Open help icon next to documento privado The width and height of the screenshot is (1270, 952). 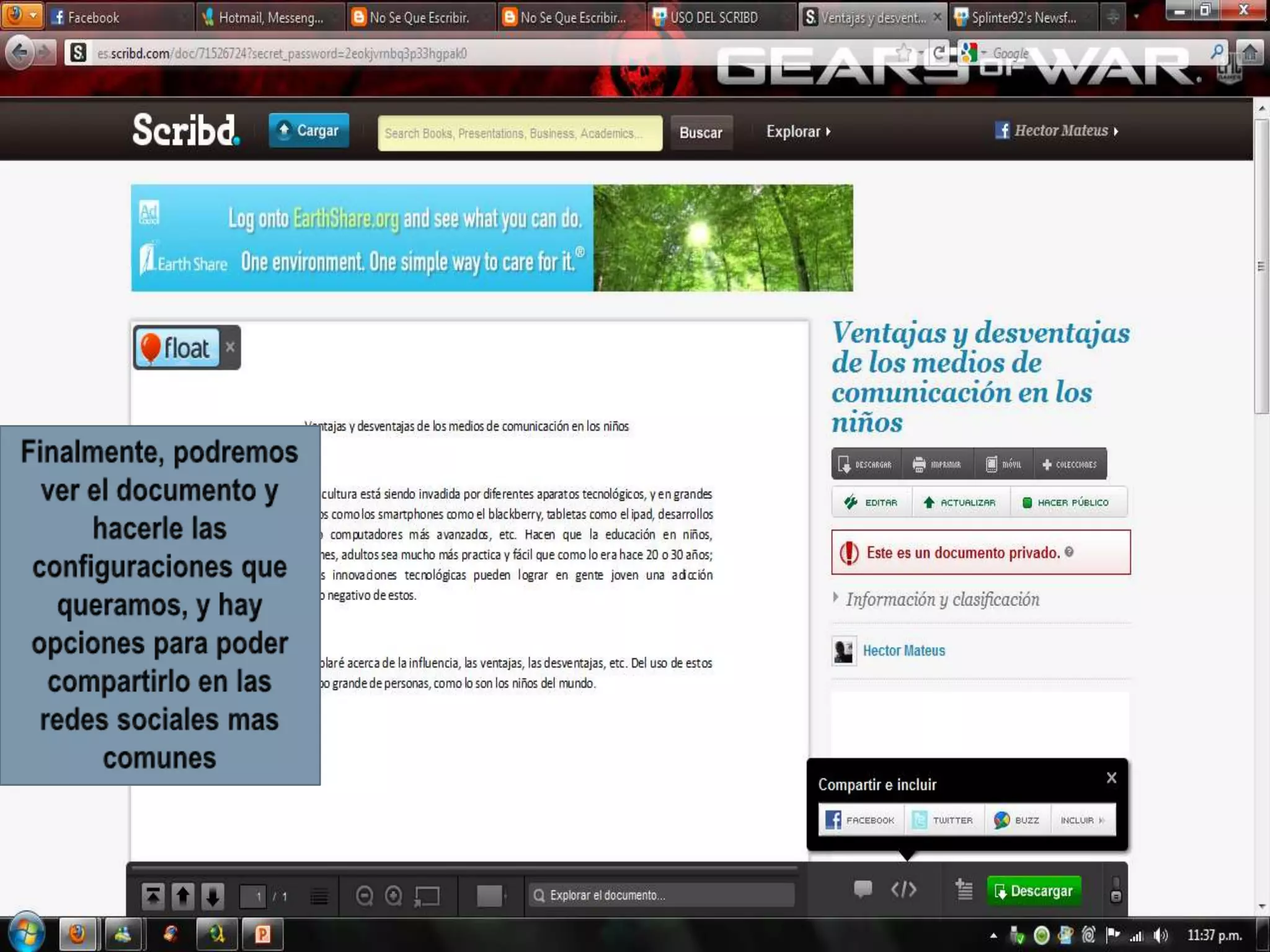click(x=1069, y=552)
